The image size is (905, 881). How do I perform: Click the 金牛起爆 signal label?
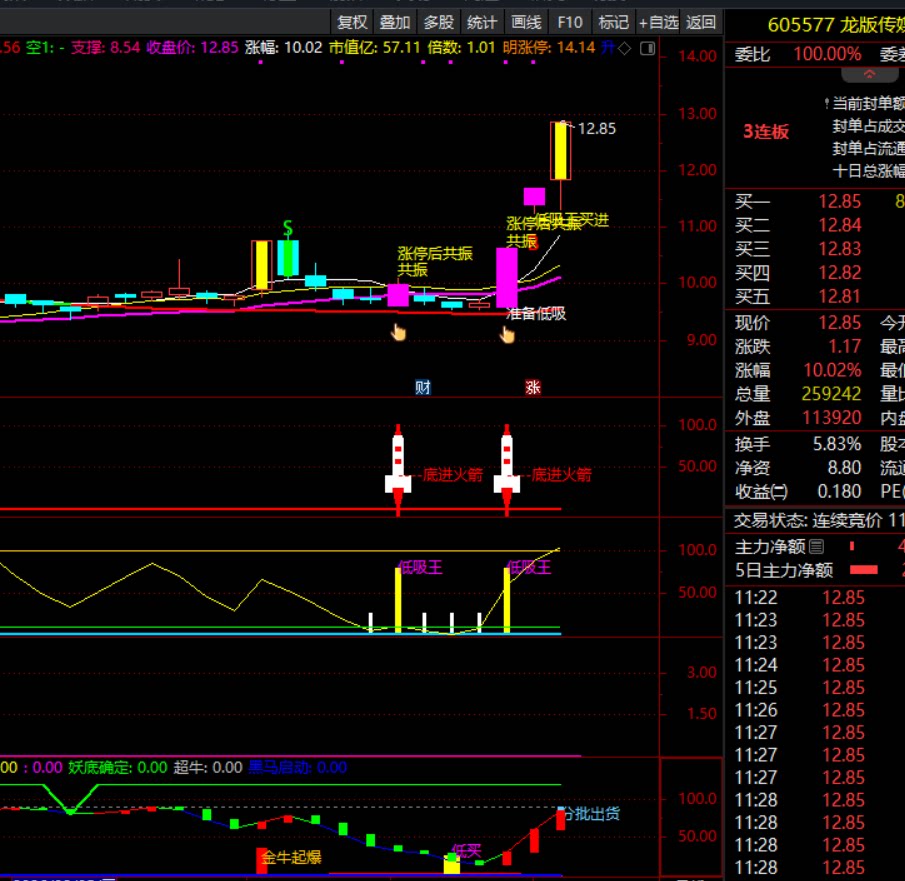point(291,857)
